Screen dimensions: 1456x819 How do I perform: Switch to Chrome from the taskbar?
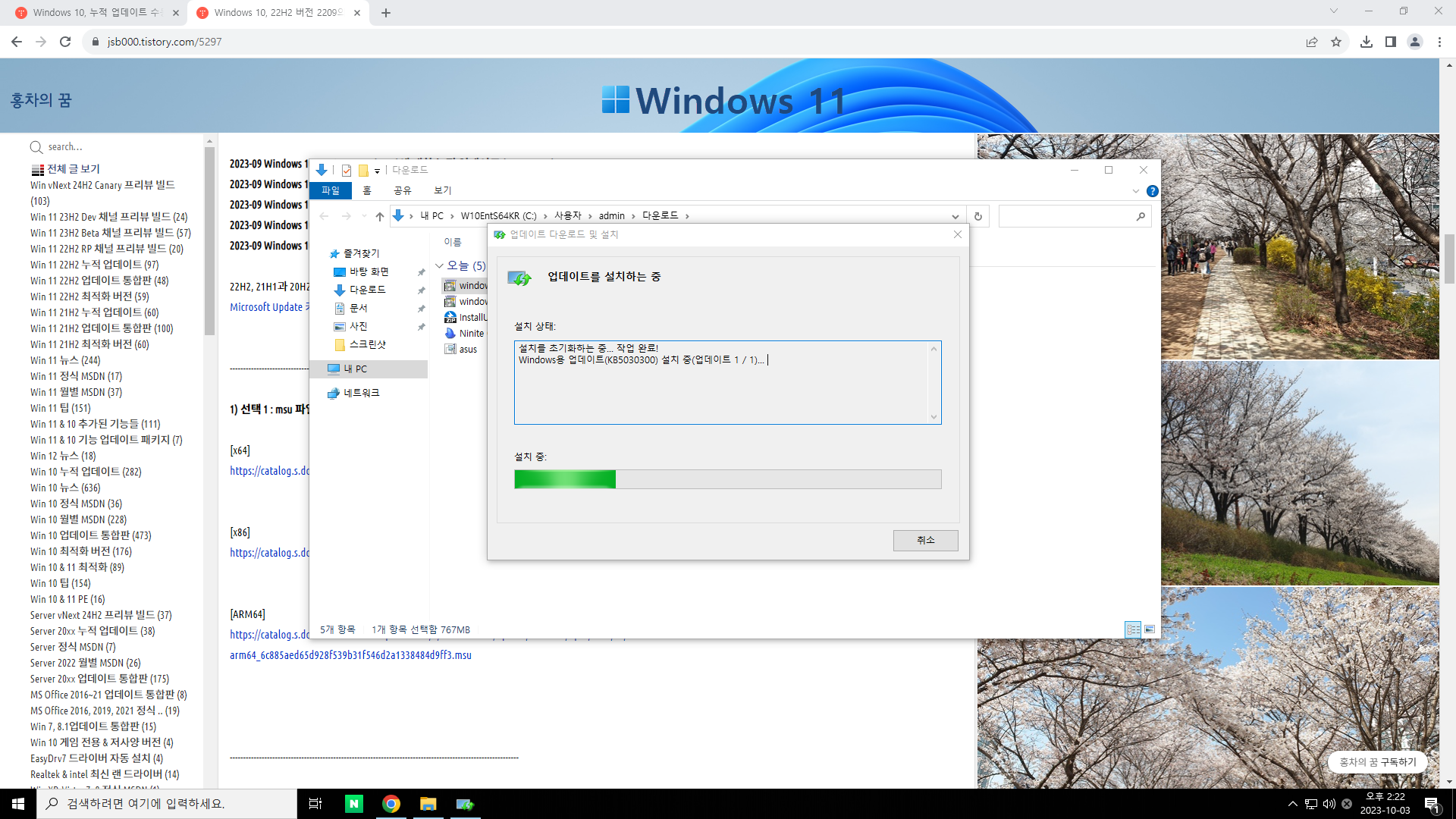(391, 804)
